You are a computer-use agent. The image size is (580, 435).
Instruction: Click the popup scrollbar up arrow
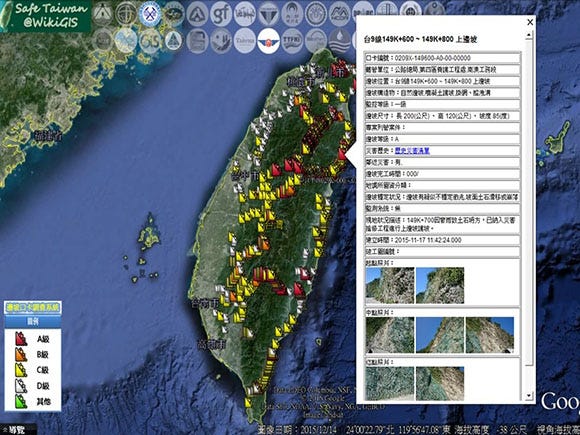pos(529,35)
